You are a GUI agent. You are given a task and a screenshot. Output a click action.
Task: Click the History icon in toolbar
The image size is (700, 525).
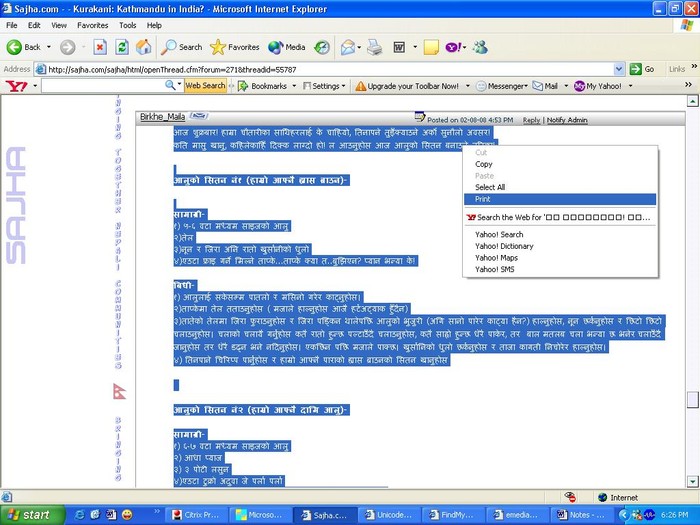tap(322, 47)
